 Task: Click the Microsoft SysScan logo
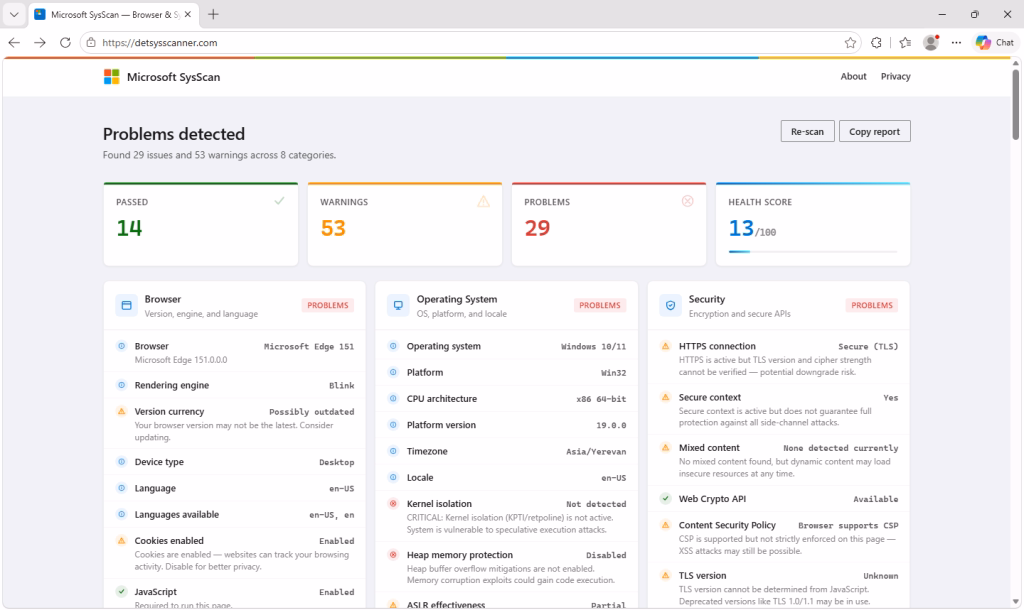tap(112, 77)
